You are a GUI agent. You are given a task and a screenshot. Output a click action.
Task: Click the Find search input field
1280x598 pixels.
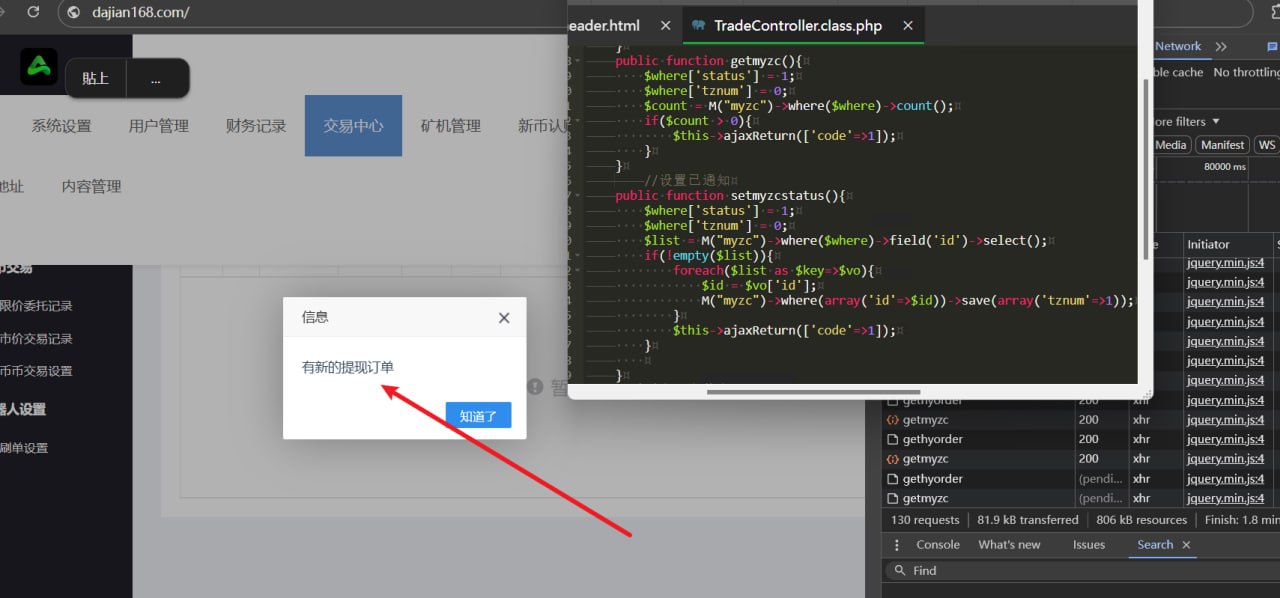[1080, 571]
